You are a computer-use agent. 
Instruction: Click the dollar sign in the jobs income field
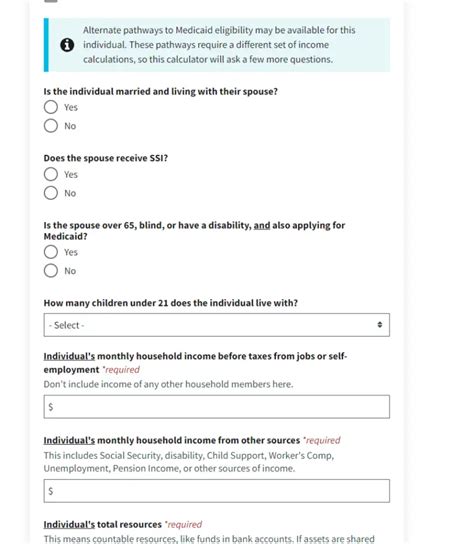pos(51,407)
